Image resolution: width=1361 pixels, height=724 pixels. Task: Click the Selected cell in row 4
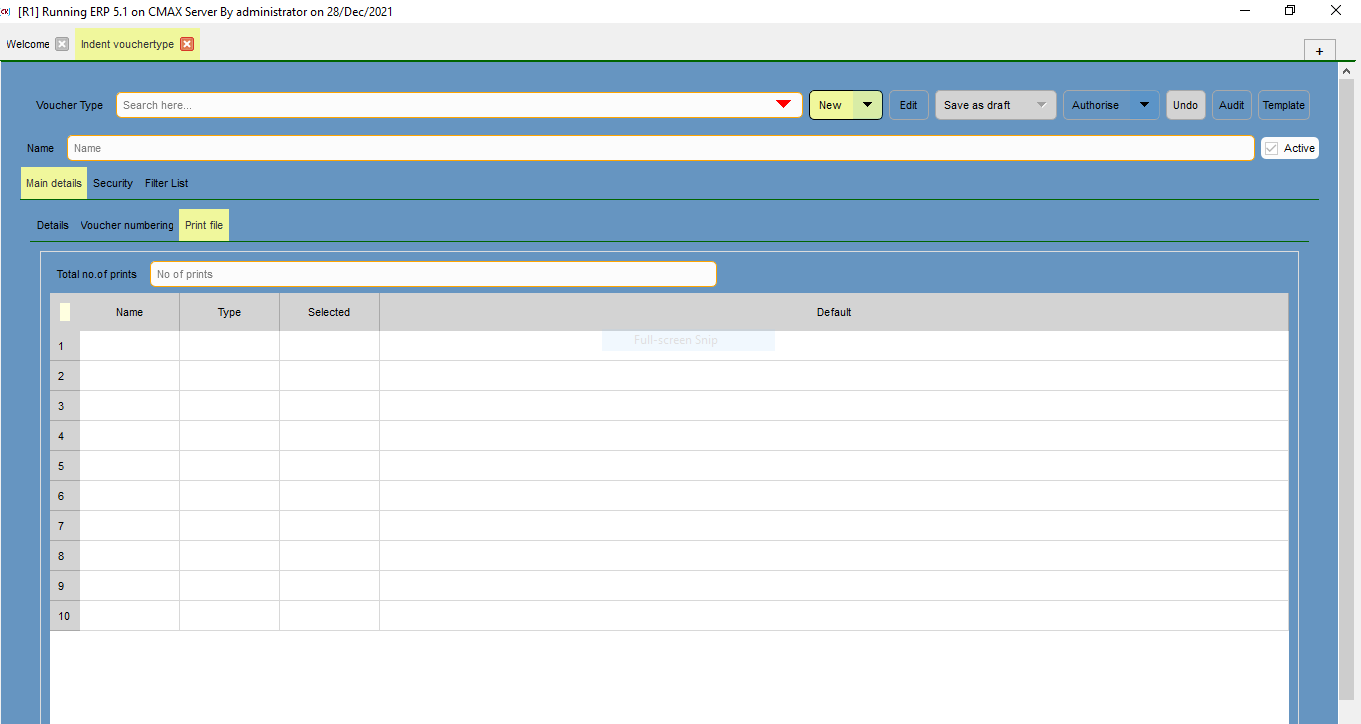click(329, 436)
